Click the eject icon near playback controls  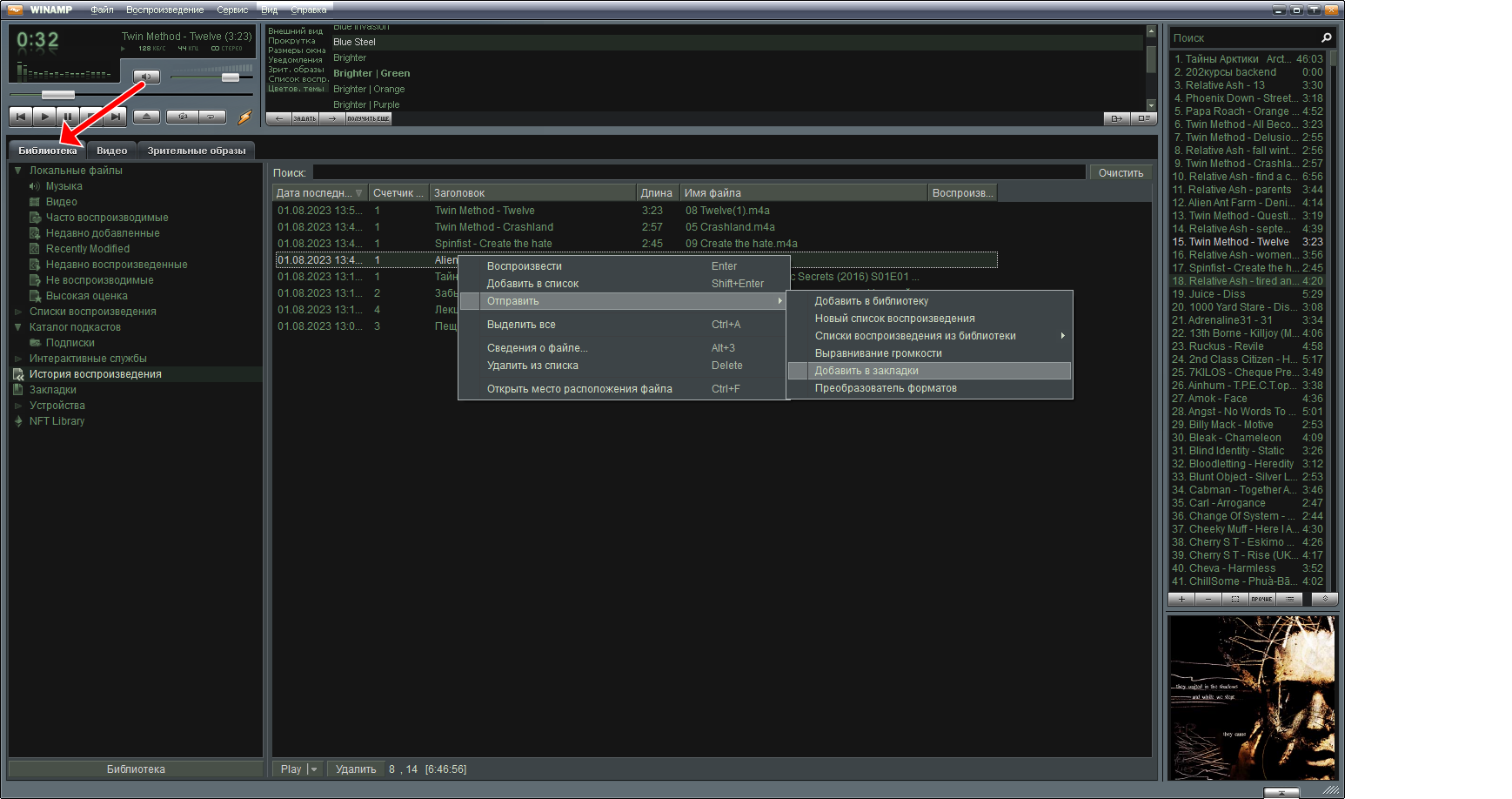tap(146, 116)
